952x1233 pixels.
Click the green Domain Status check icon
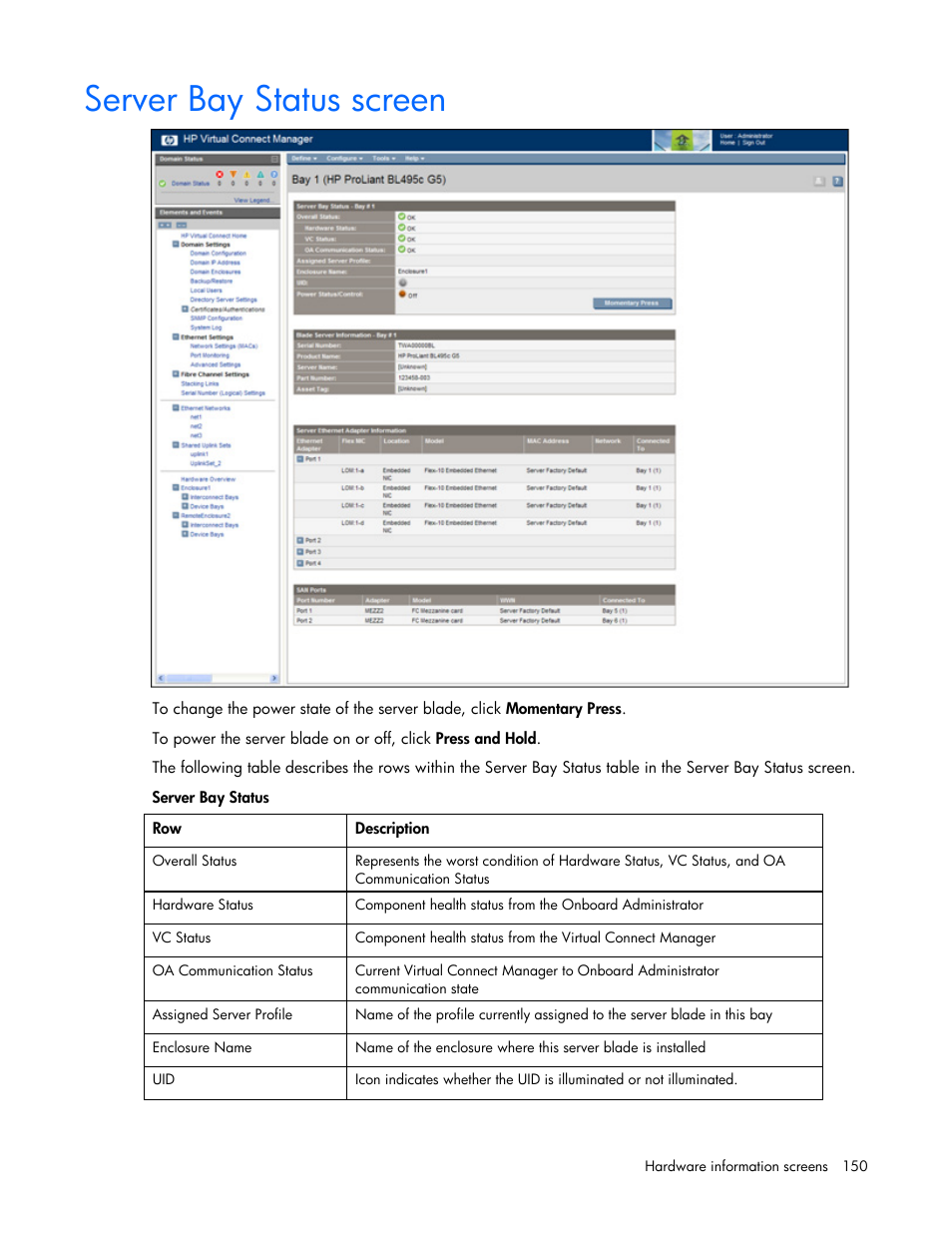163,184
